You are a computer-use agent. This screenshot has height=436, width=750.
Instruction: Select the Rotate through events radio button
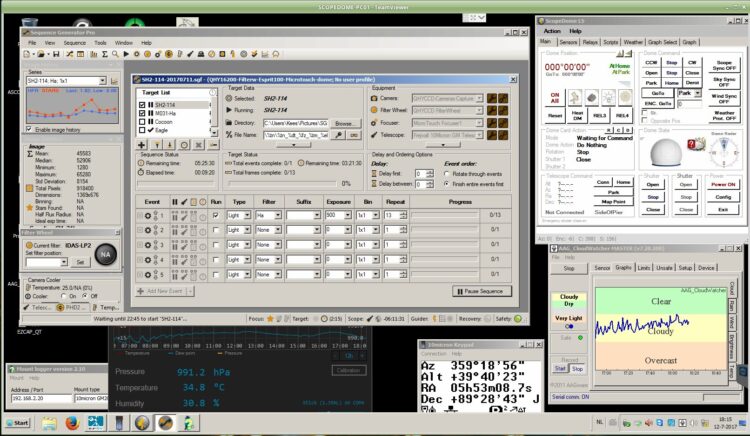click(447, 174)
